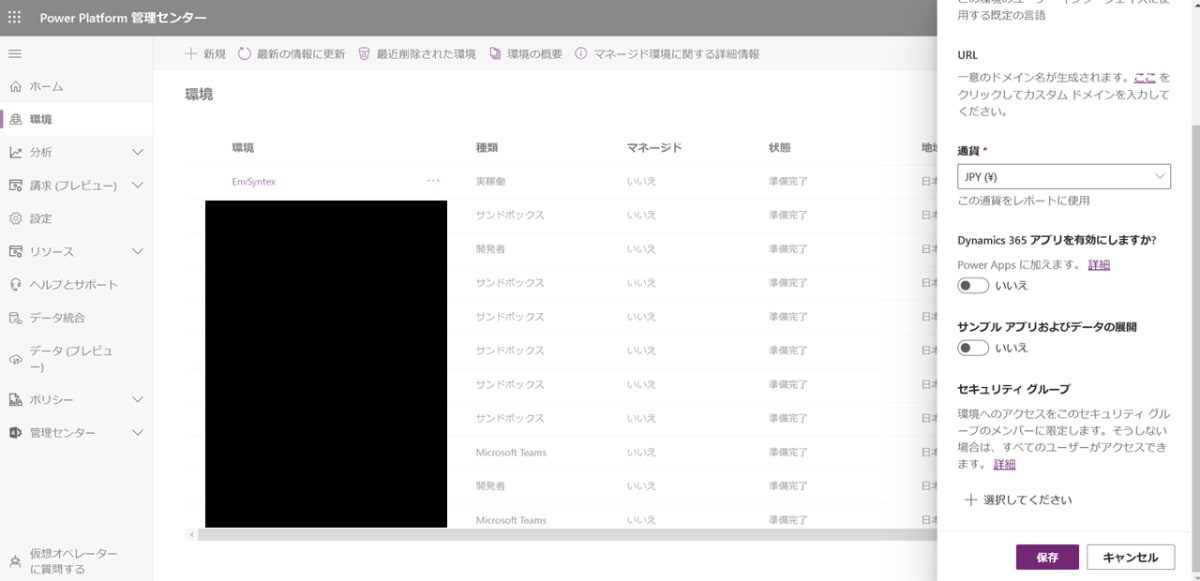Image resolution: width=1200 pixels, height=581 pixels.
Task: Click the 保存 button
Action: pyautogui.click(x=1047, y=558)
